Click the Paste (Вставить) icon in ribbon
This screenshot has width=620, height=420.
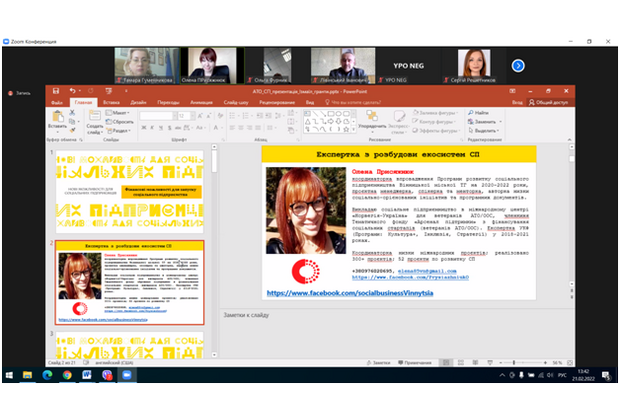pyautogui.click(x=58, y=117)
